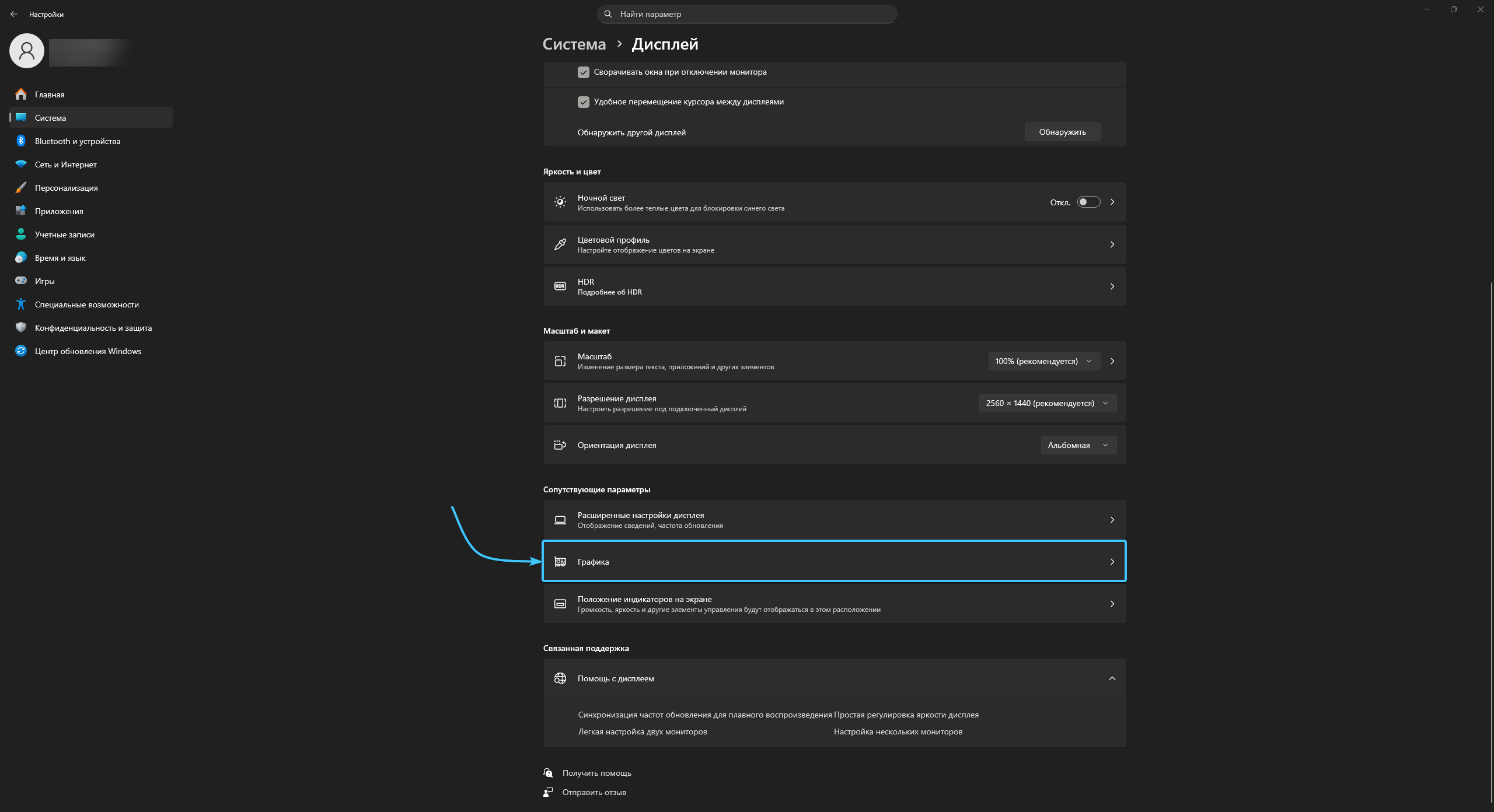Click the back arrow icon
1494x812 pixels.
click(14, 14)
